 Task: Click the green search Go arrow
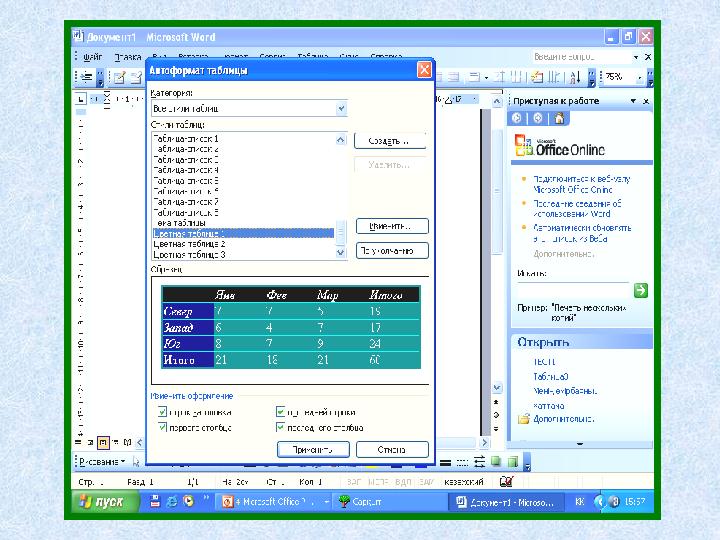pos(641,290)
